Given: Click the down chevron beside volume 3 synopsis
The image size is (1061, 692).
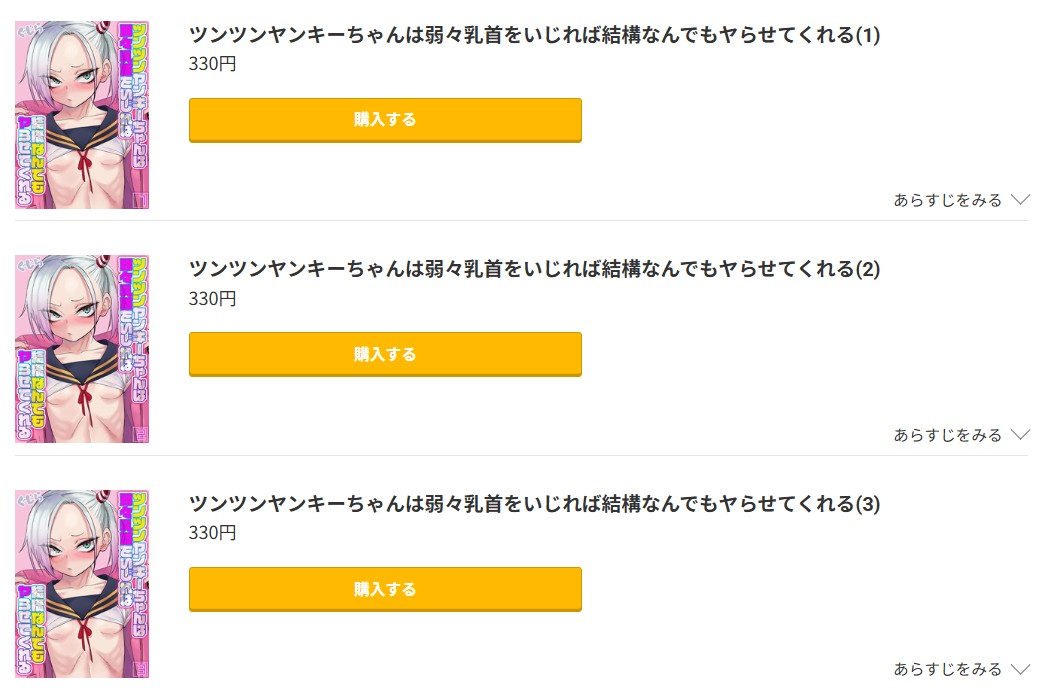Looking at the screenshot, I should (1020, 669).
